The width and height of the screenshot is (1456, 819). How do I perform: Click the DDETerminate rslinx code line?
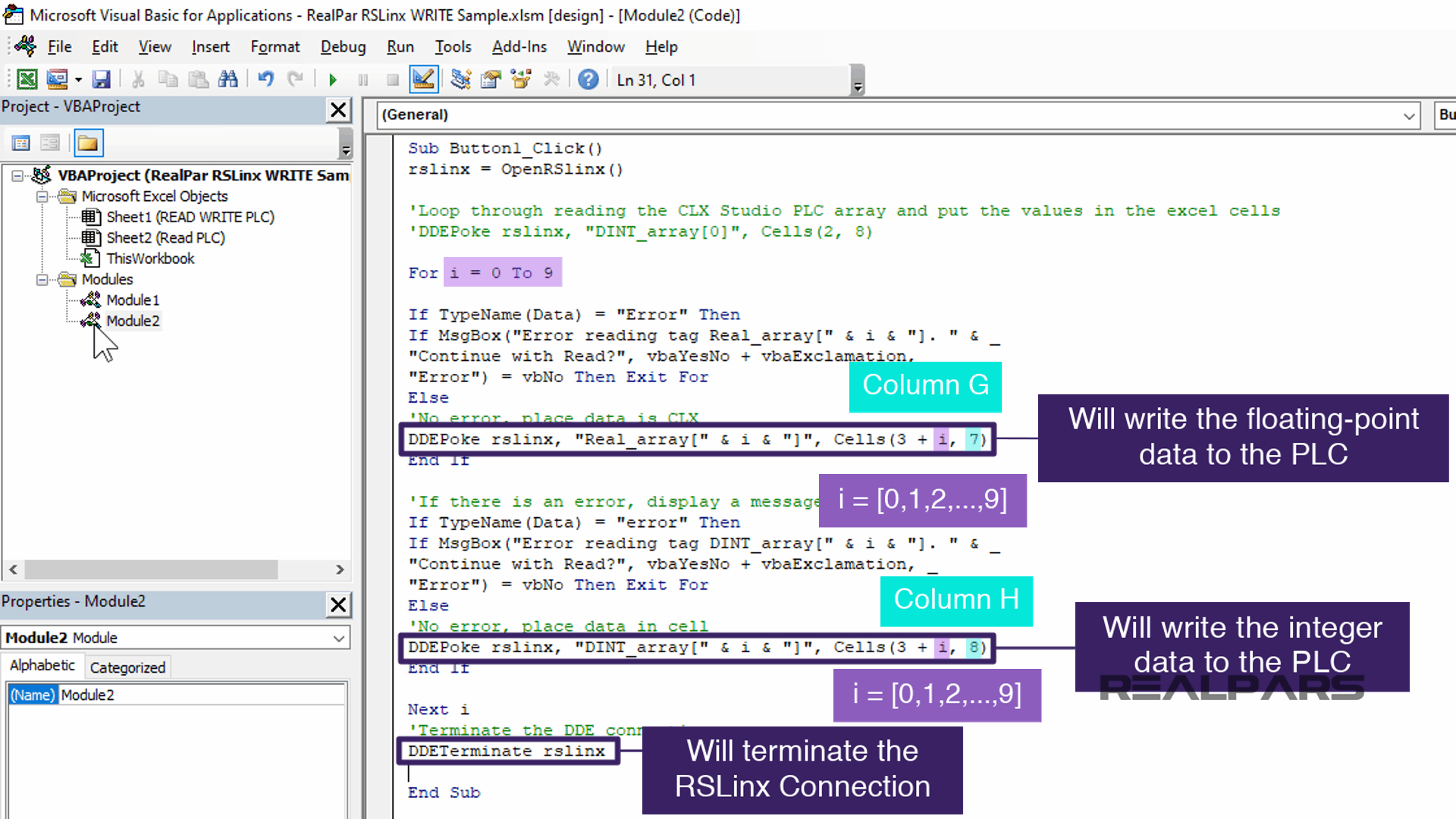tap(507, 751)
